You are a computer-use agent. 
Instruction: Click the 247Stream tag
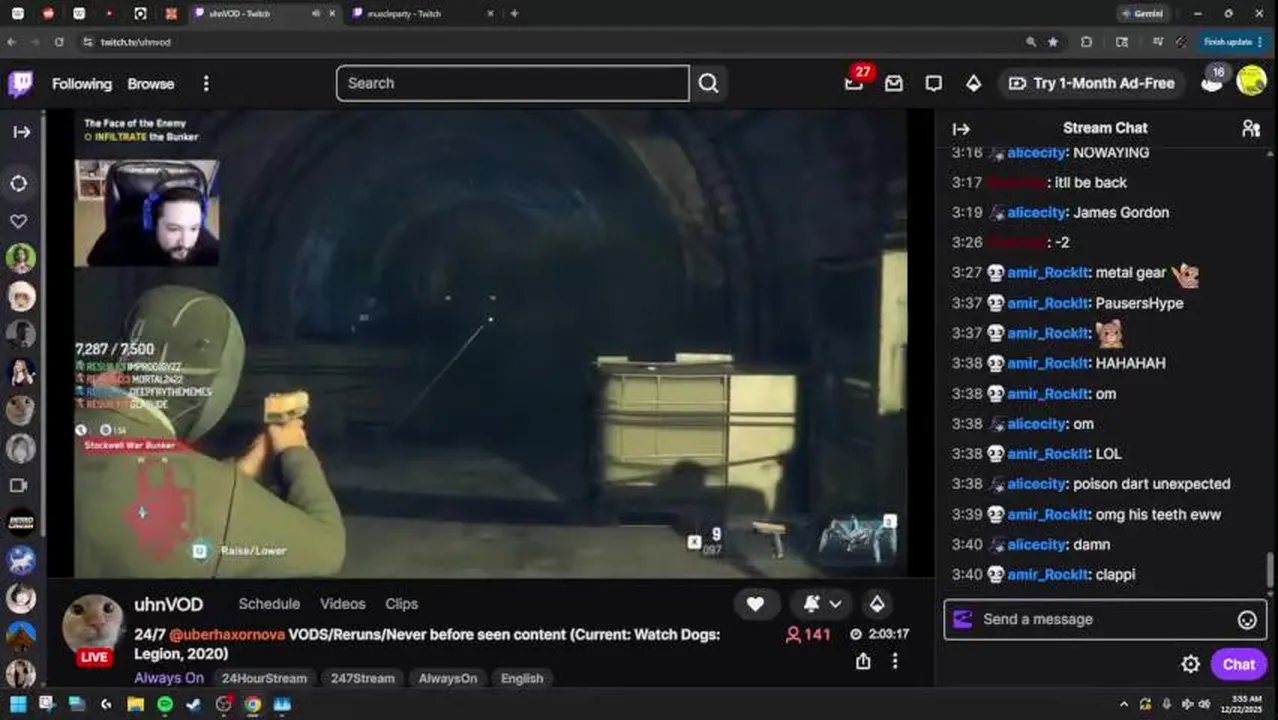[362, 678]
